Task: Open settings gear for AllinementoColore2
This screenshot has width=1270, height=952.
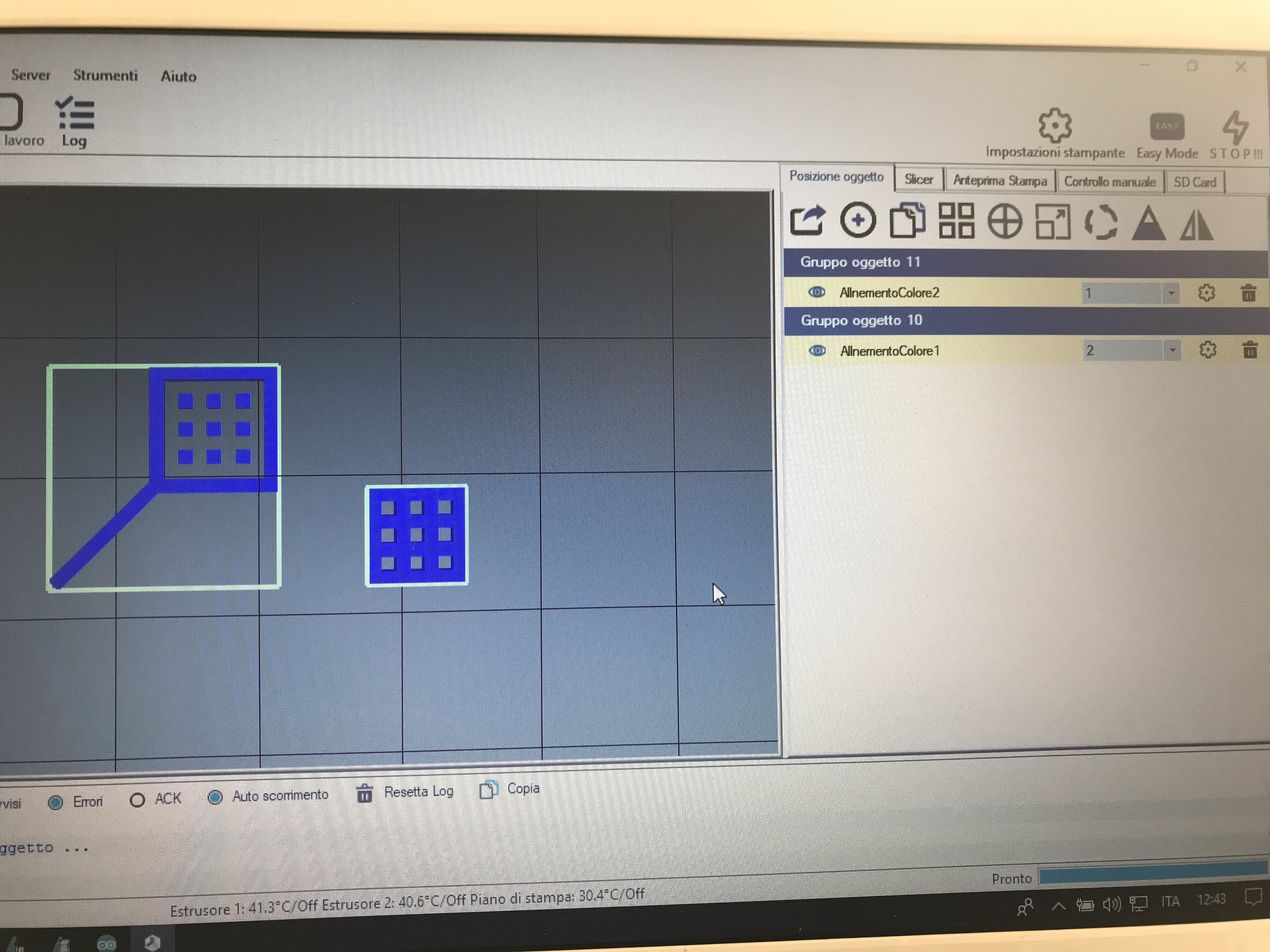Action: (x=1206, y=293)
